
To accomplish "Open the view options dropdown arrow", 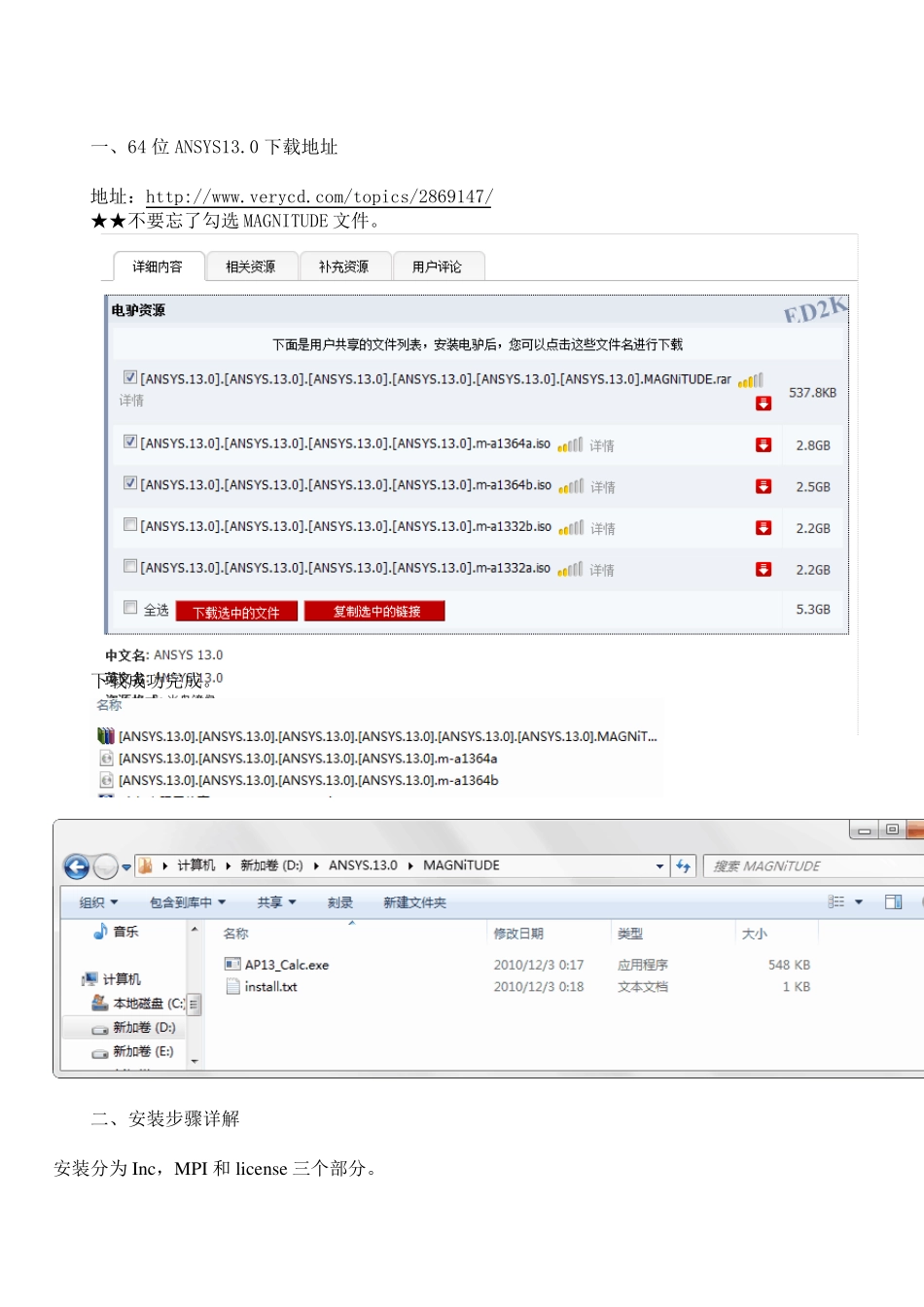I will coord(859,901).
